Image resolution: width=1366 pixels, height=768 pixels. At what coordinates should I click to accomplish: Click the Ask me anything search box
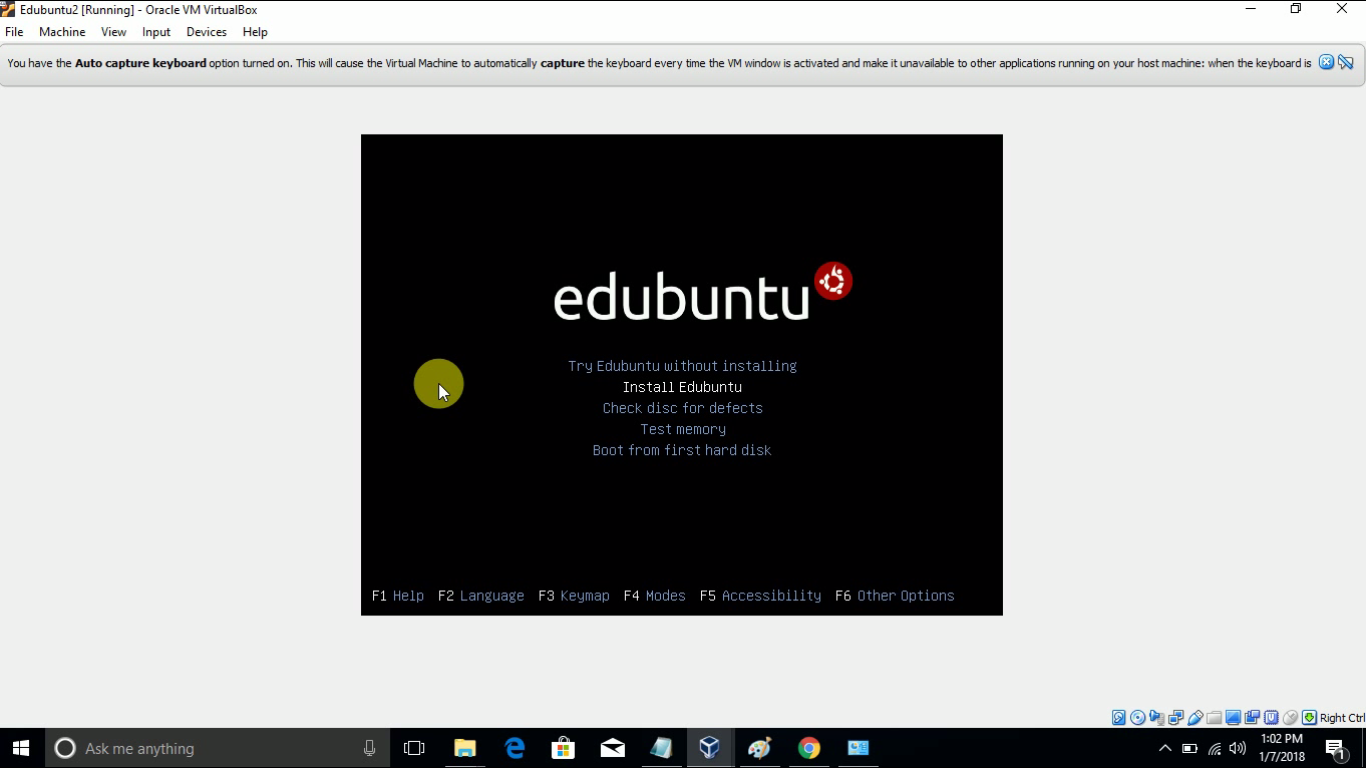pyautogui.click(x=218, y=748)
